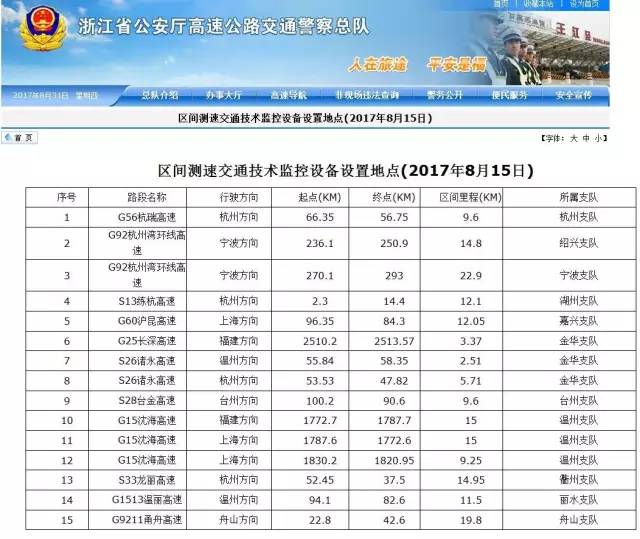Select the 12.05 interval distance cell
Viewport: 640px width, 539px height.
click(x=461, y=322)
